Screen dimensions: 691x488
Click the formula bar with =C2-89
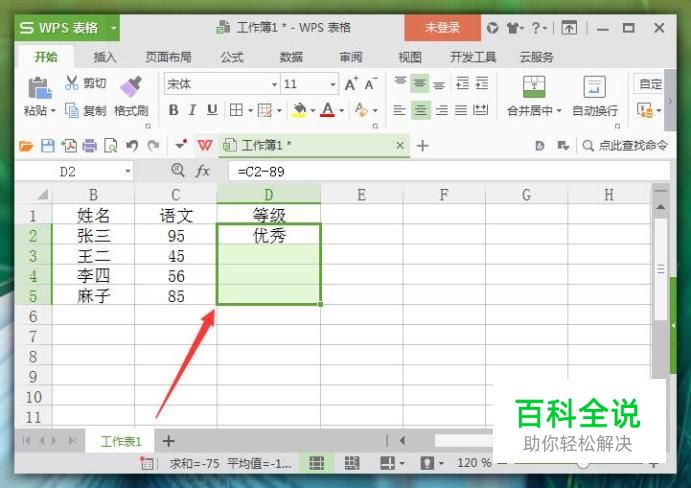click(449, 171)
